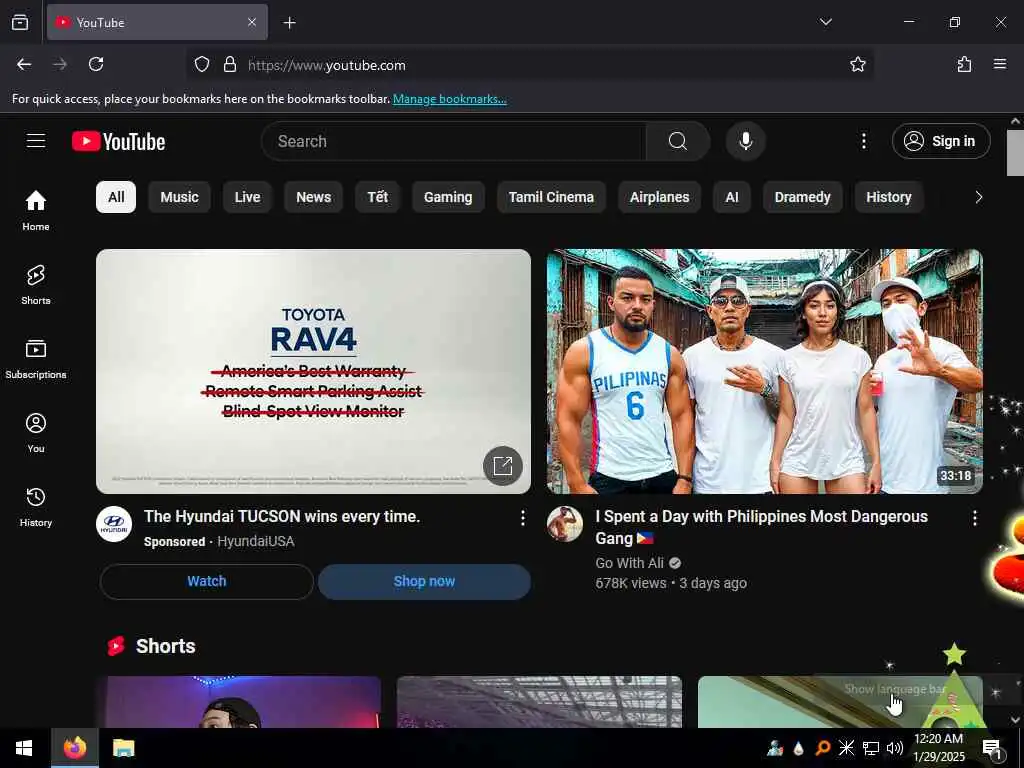
Task: Bookmark this page with star icon
Action: pyautogui.click(x=857, y=64)
